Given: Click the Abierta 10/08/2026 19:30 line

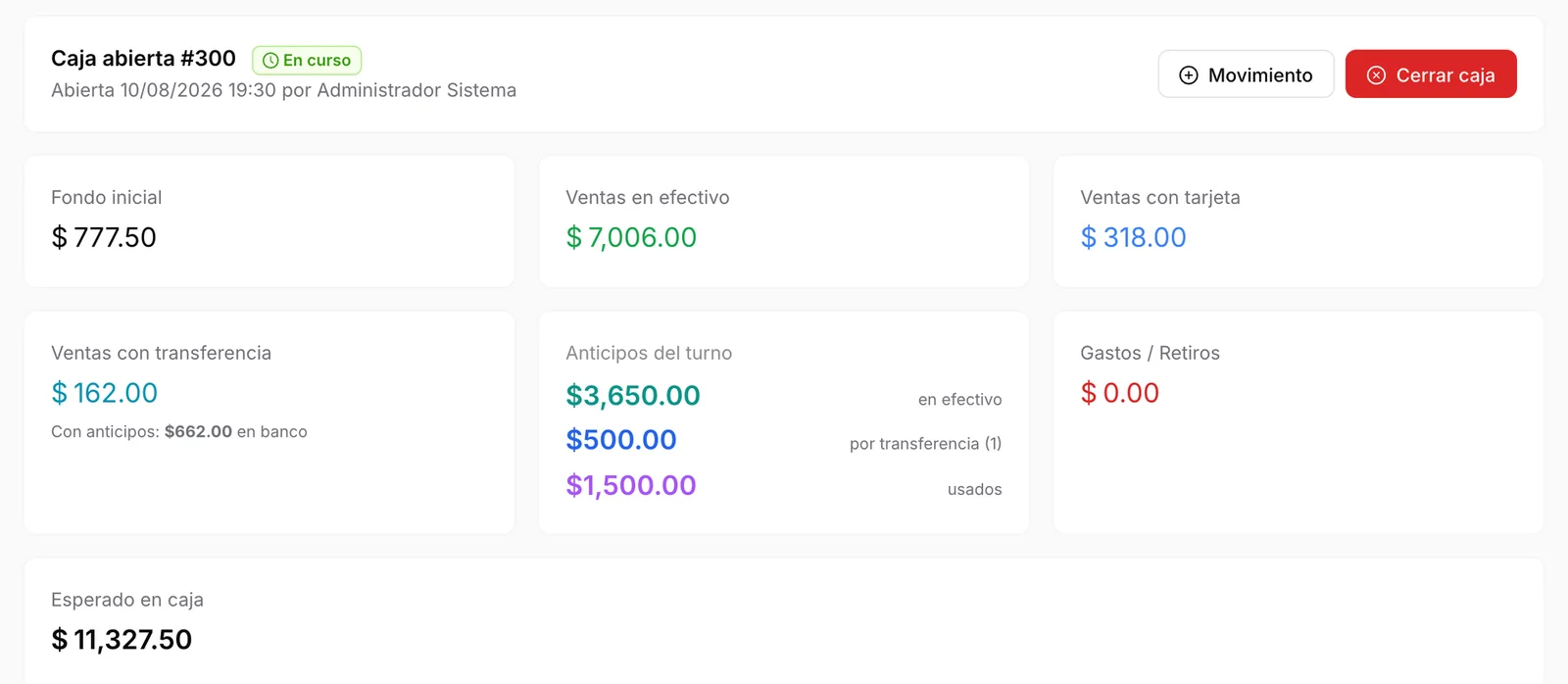Looking at the screenshot, I should coord(283,90).
